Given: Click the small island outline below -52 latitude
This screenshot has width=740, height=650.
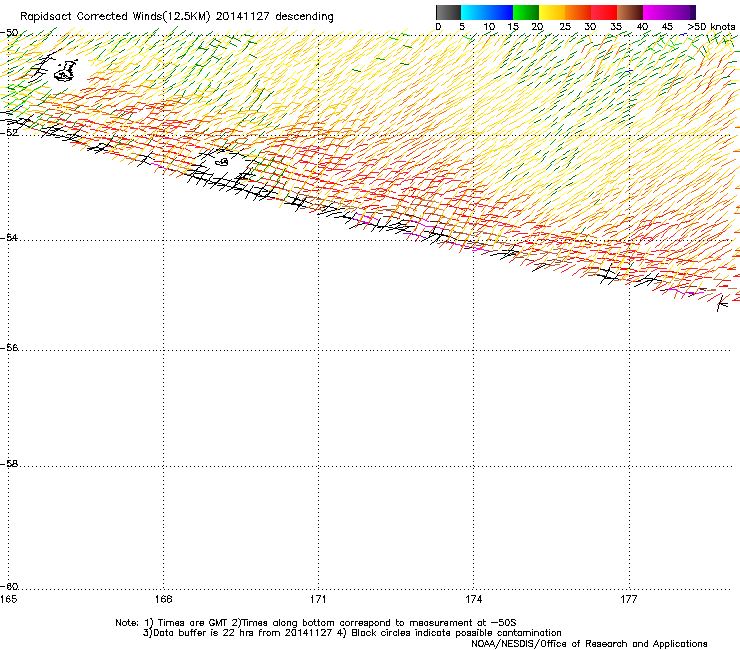Looking at the screenshot, I should pyautogui.click(x=222, y=162).
